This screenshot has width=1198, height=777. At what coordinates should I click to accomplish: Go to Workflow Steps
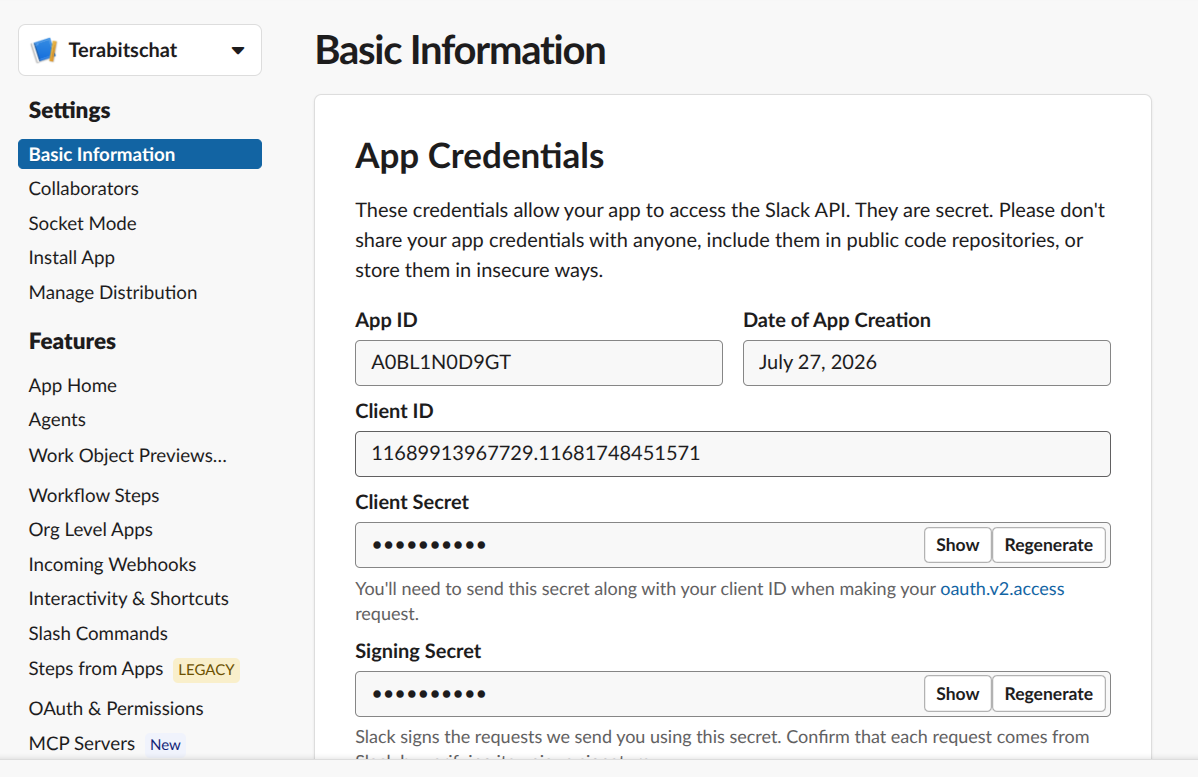pyautogui.click(x=94, y=496)
